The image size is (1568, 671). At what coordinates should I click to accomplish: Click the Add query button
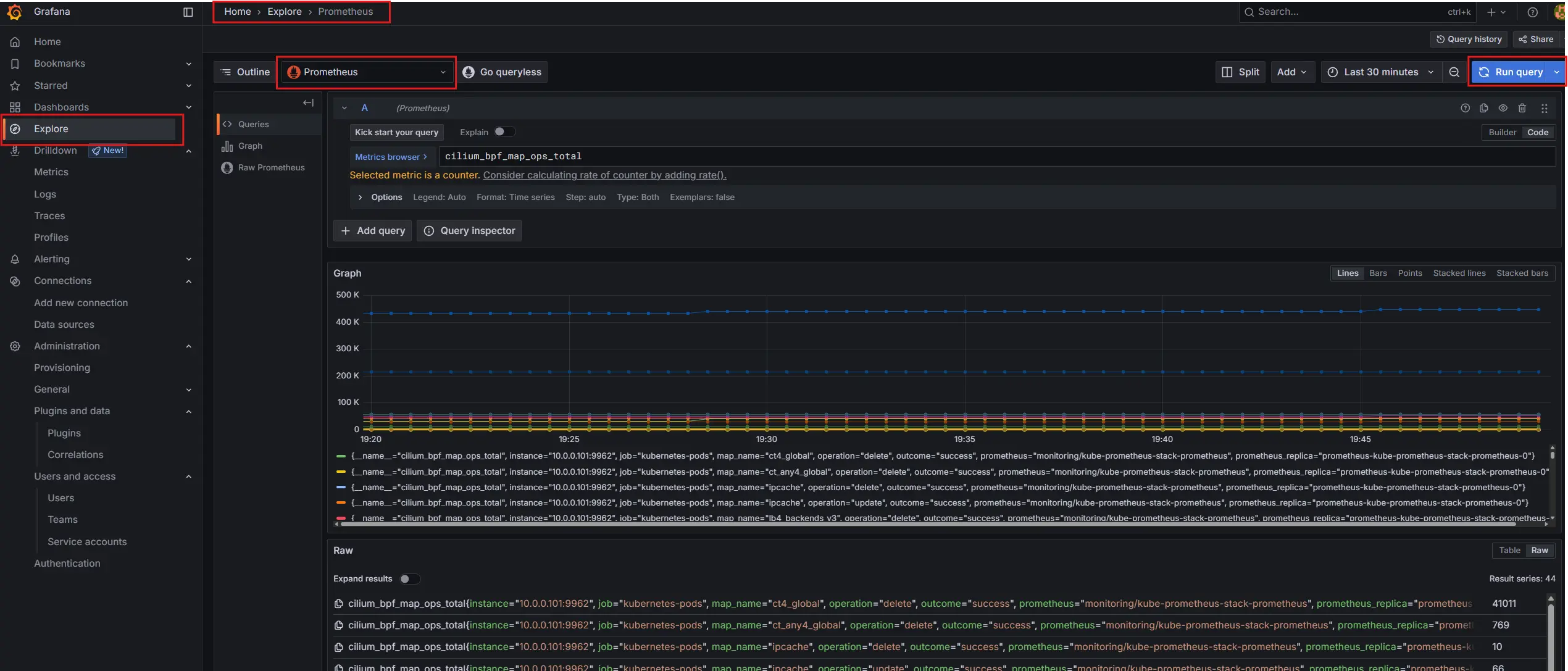click(x=372, y=231)
